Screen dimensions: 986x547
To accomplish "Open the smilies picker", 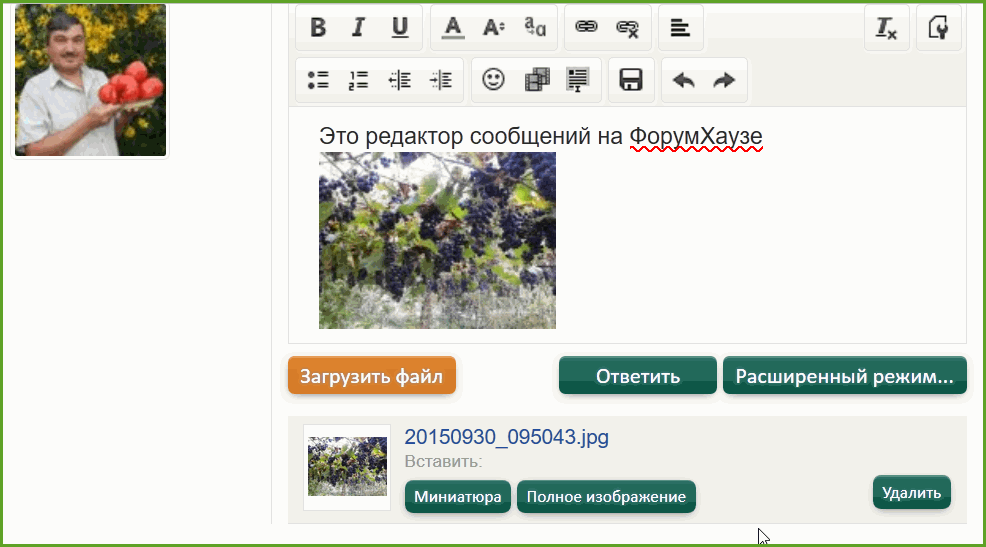I will 494,80.
